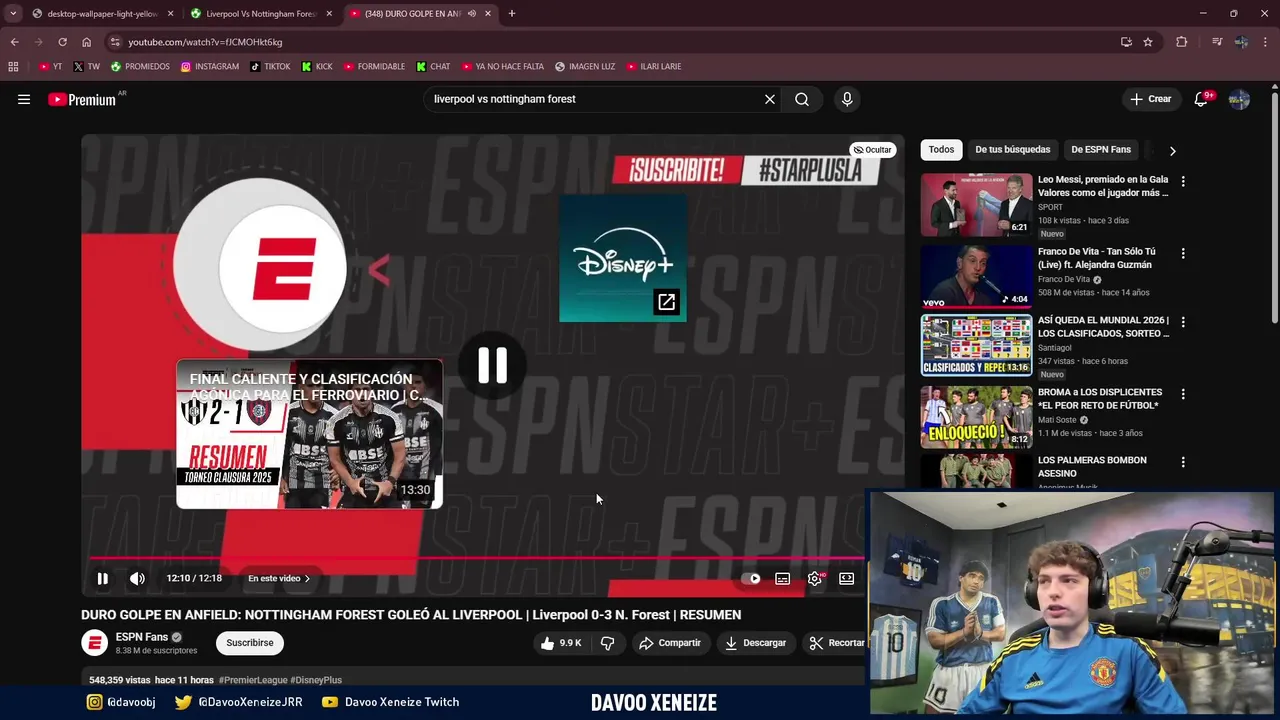Dislike the video with thumbs down
Screen dimensions: 1280x720
tap(607, 643)
